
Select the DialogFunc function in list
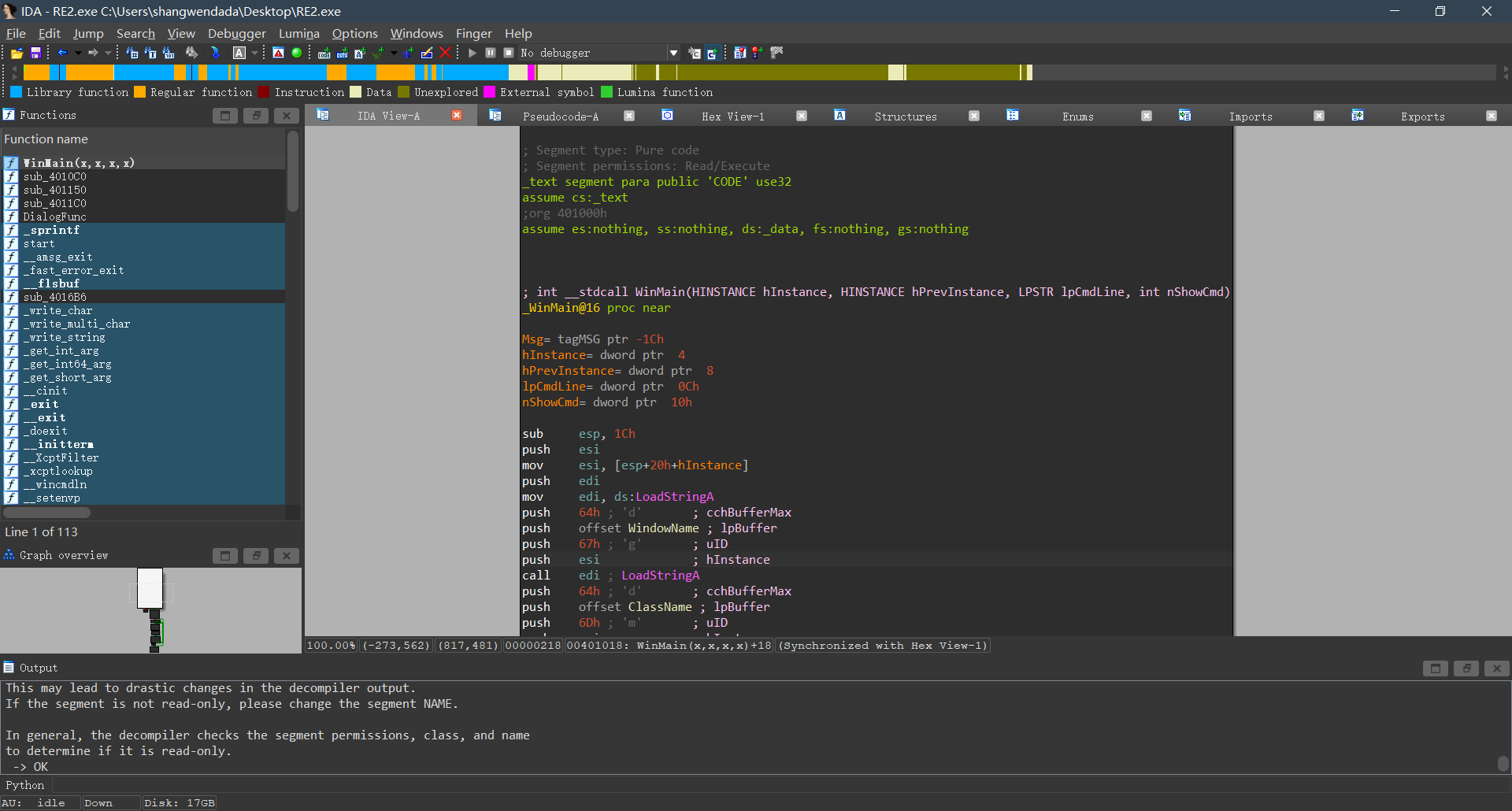pyautogui.click(x=54, y=217)
